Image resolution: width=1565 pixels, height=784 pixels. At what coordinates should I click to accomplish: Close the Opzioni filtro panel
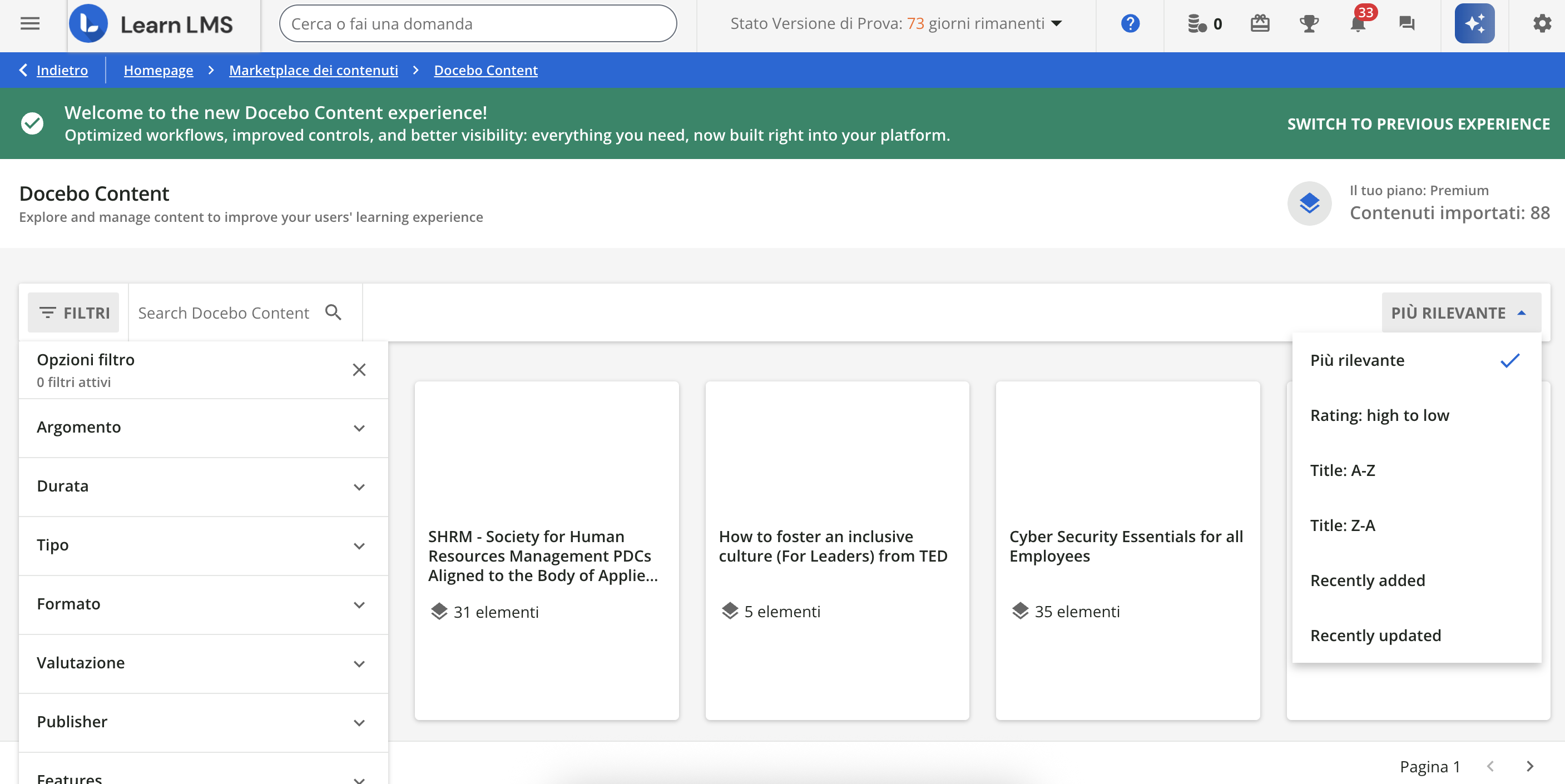359,370
